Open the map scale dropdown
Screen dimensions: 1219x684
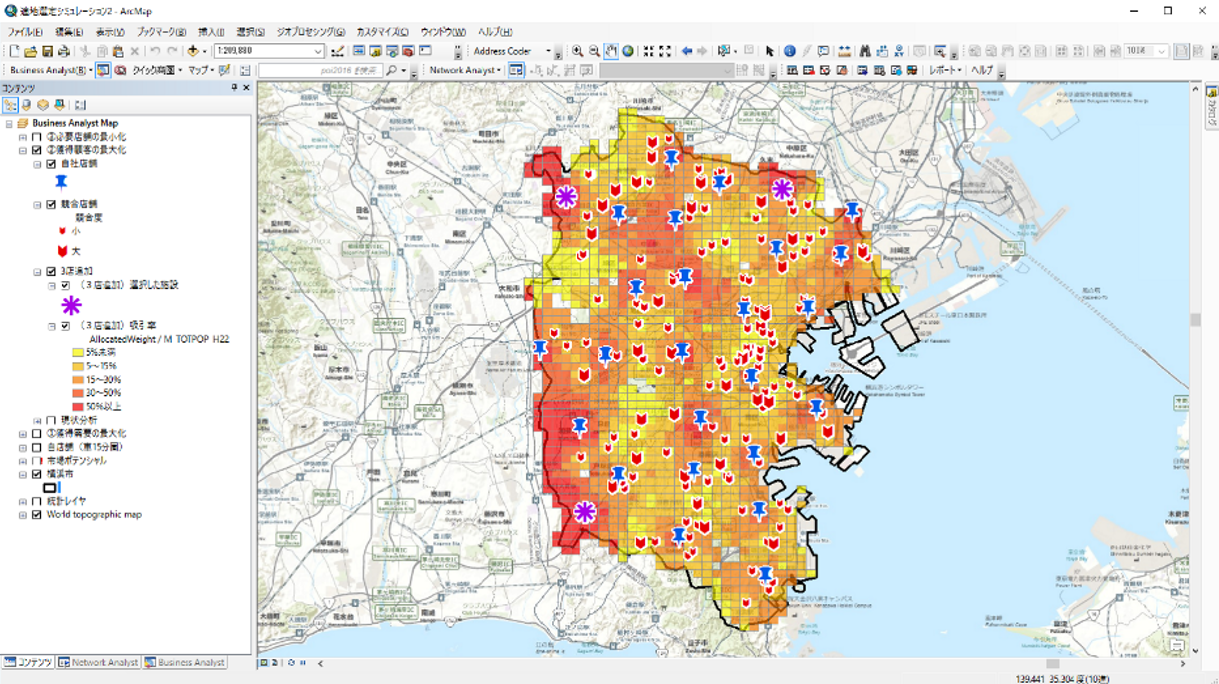point(318,52)
